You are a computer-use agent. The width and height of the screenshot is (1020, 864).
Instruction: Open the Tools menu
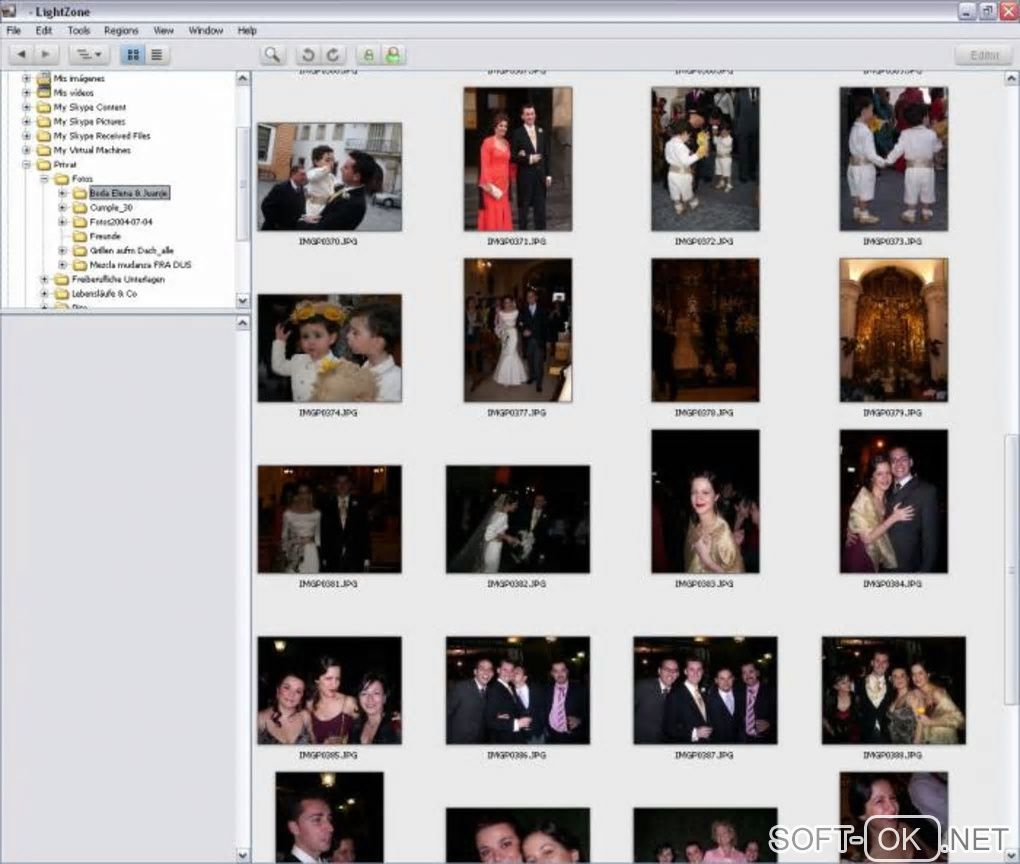[x=78, y=31]
